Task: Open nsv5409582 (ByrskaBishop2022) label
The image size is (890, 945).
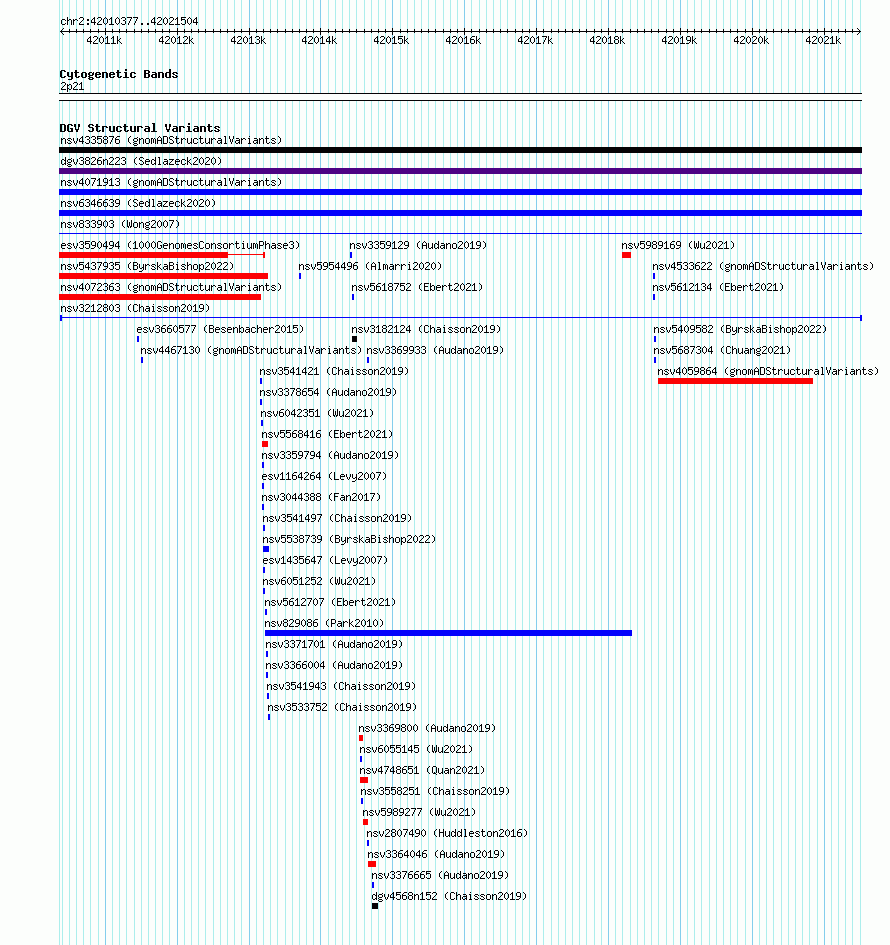Action: coord(740,330)
